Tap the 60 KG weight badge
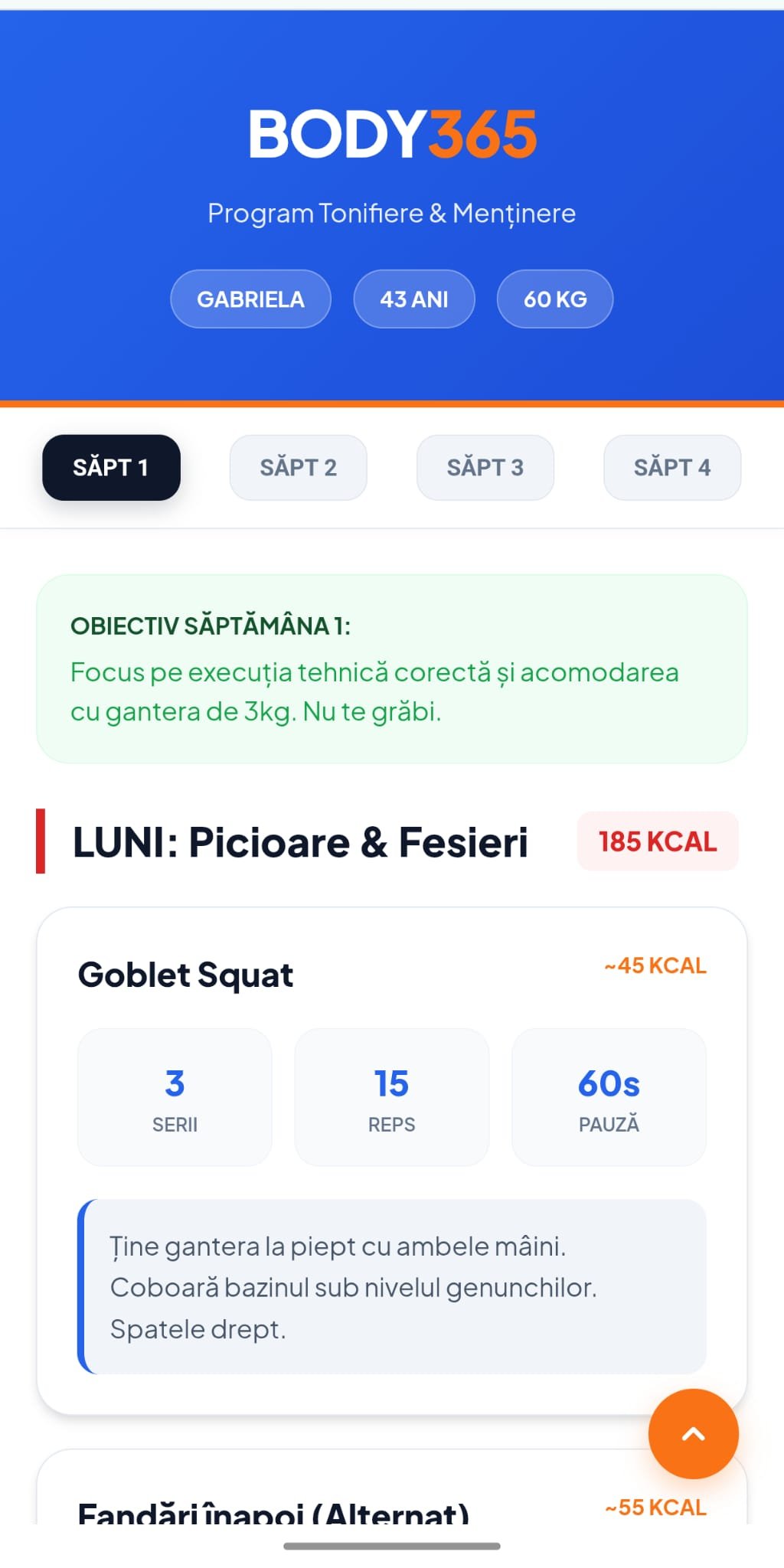Image resolution: width=784 pixels, height=1568 pixels. [x=555, y=299]
